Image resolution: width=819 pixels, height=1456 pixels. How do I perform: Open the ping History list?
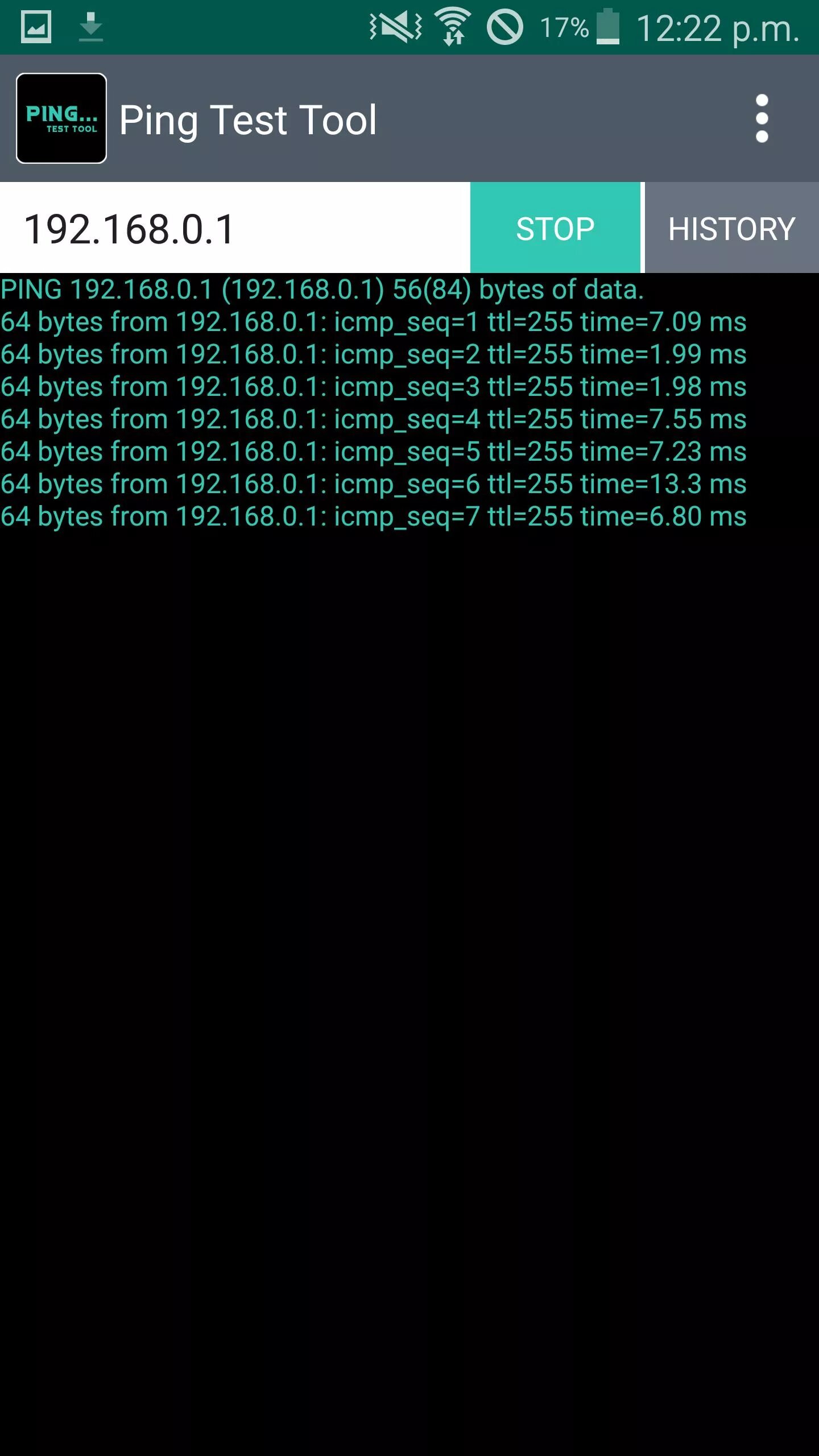pyautogui.click(x=732, y=227)
